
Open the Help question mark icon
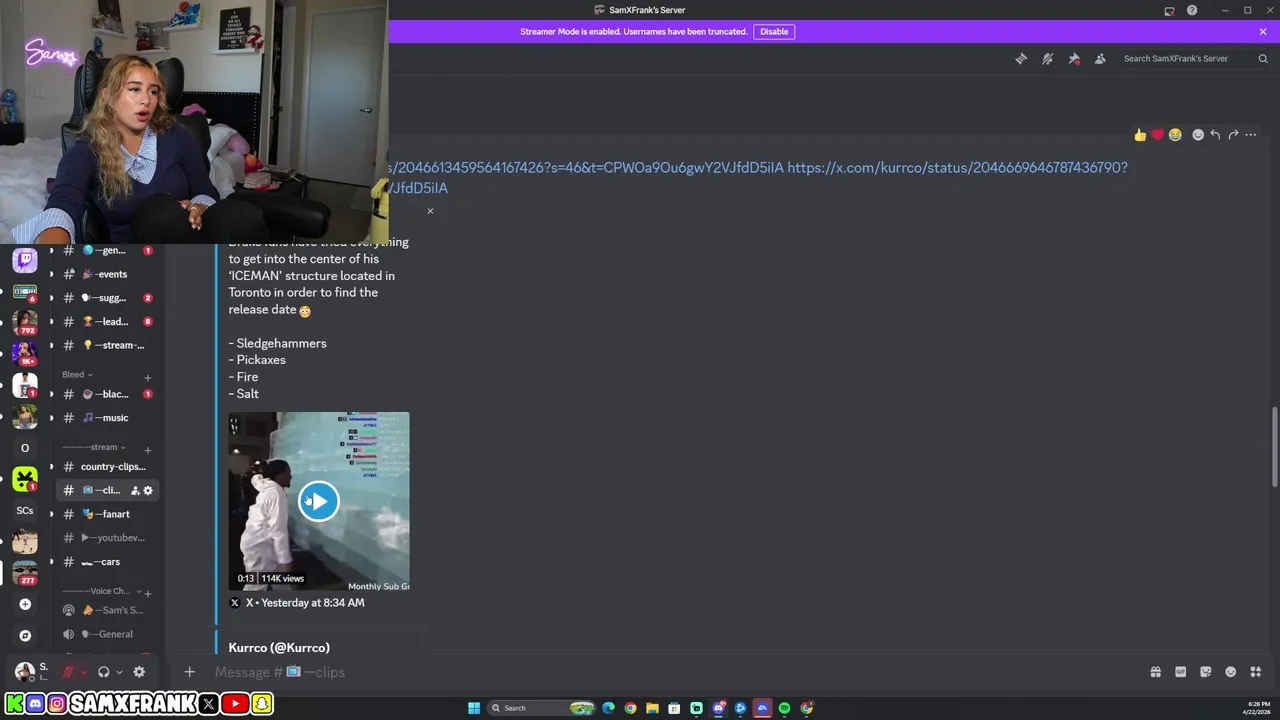pyautogui.click(x=1192, y=11)
